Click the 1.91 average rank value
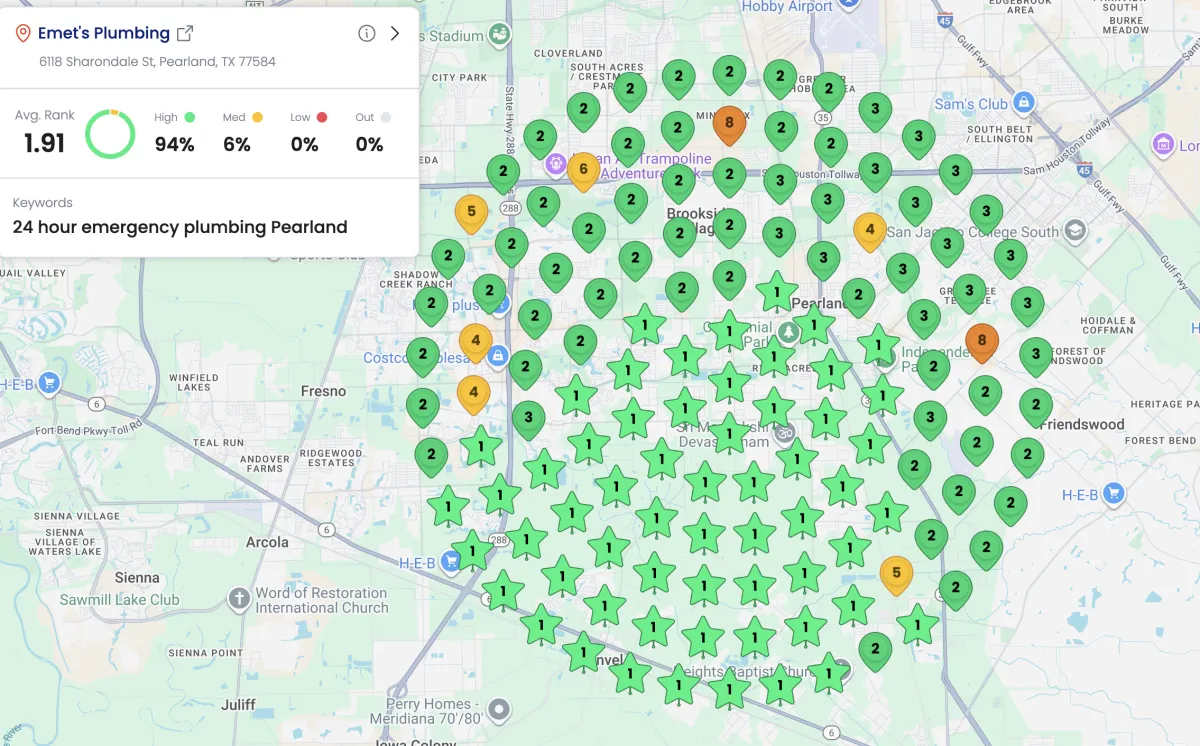This screenshot has height=746, width=1200. [x=45, y=143]
